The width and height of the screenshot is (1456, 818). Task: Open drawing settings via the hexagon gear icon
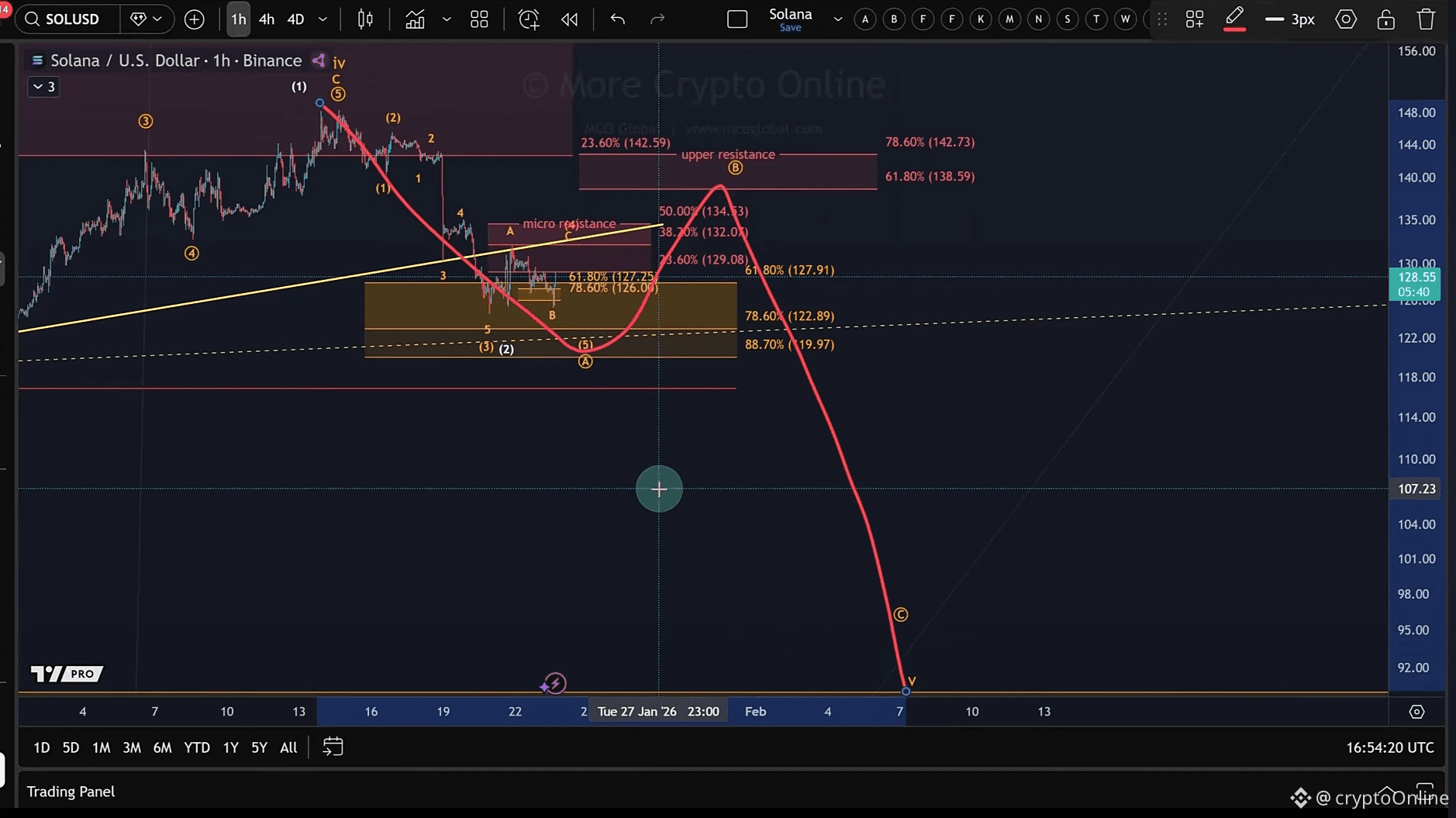pyautogui.click(x=1346, y=19)
